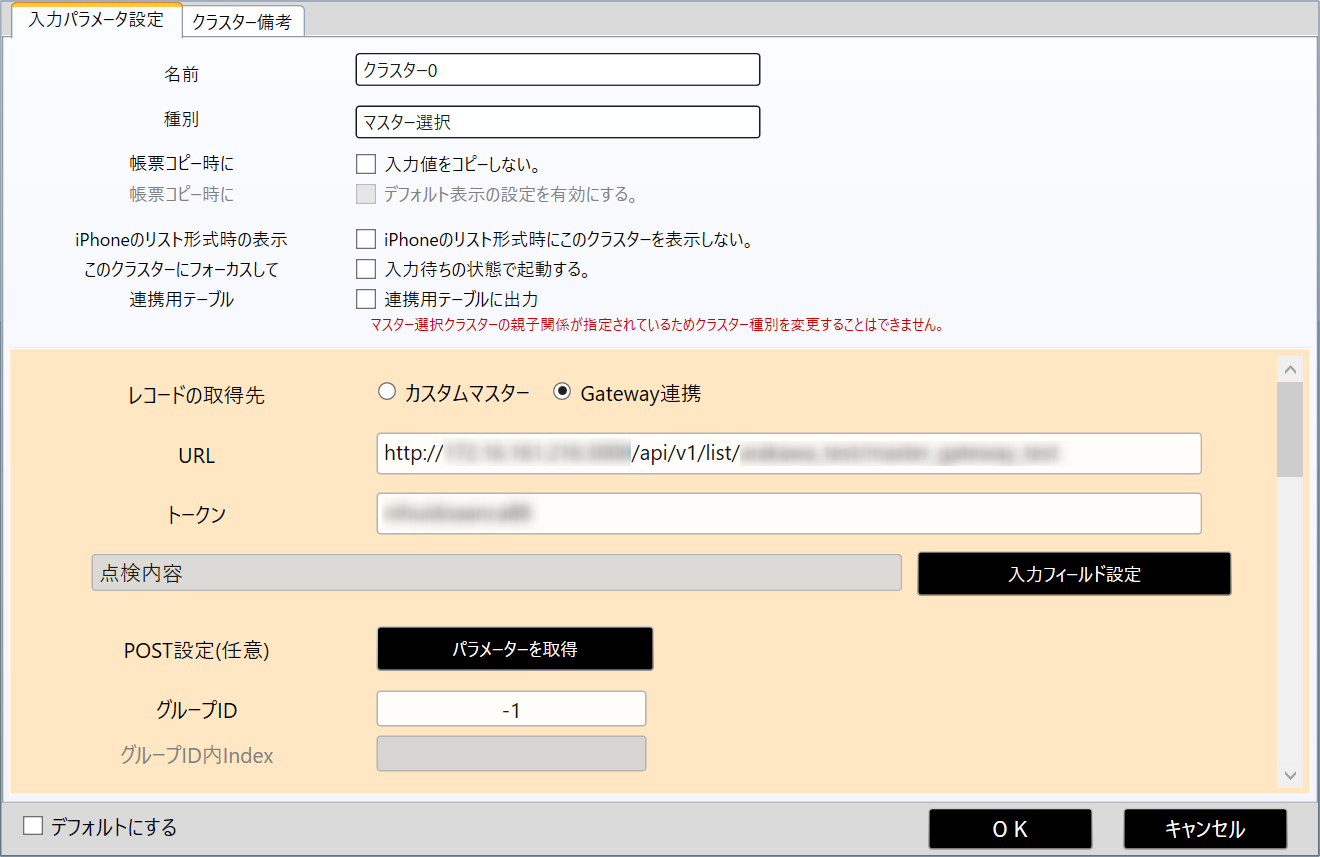Click the 名前 field containing クラスター0

(558, 70)
